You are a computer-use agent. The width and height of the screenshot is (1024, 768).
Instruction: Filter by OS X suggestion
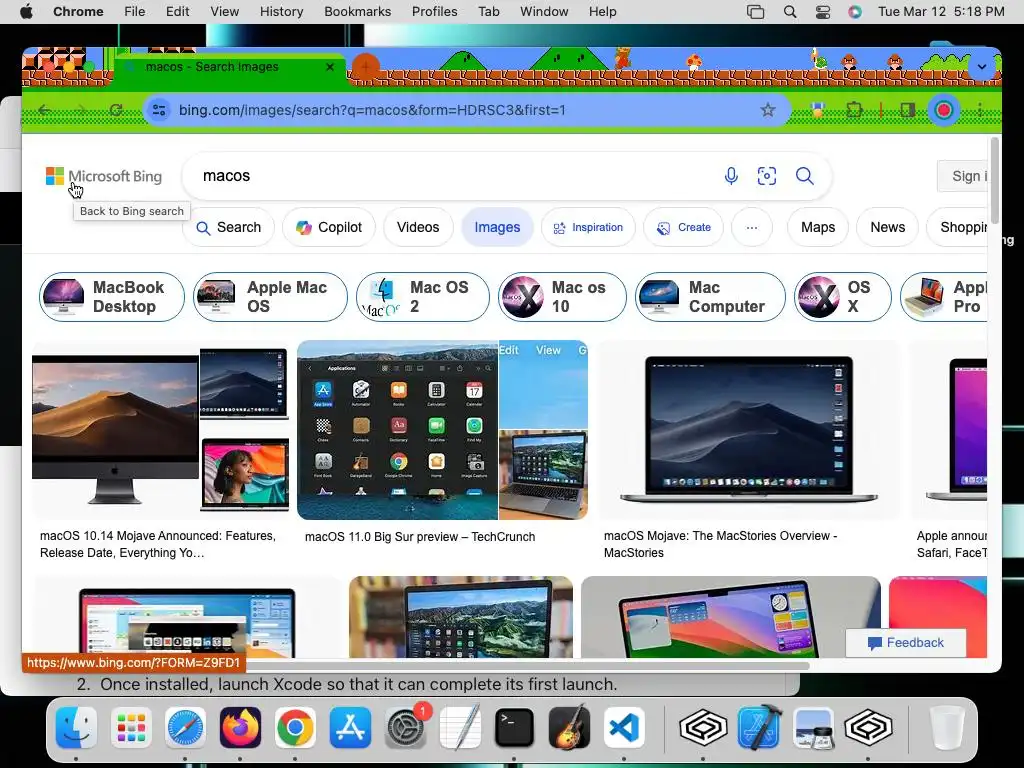[x=842, y=297]
